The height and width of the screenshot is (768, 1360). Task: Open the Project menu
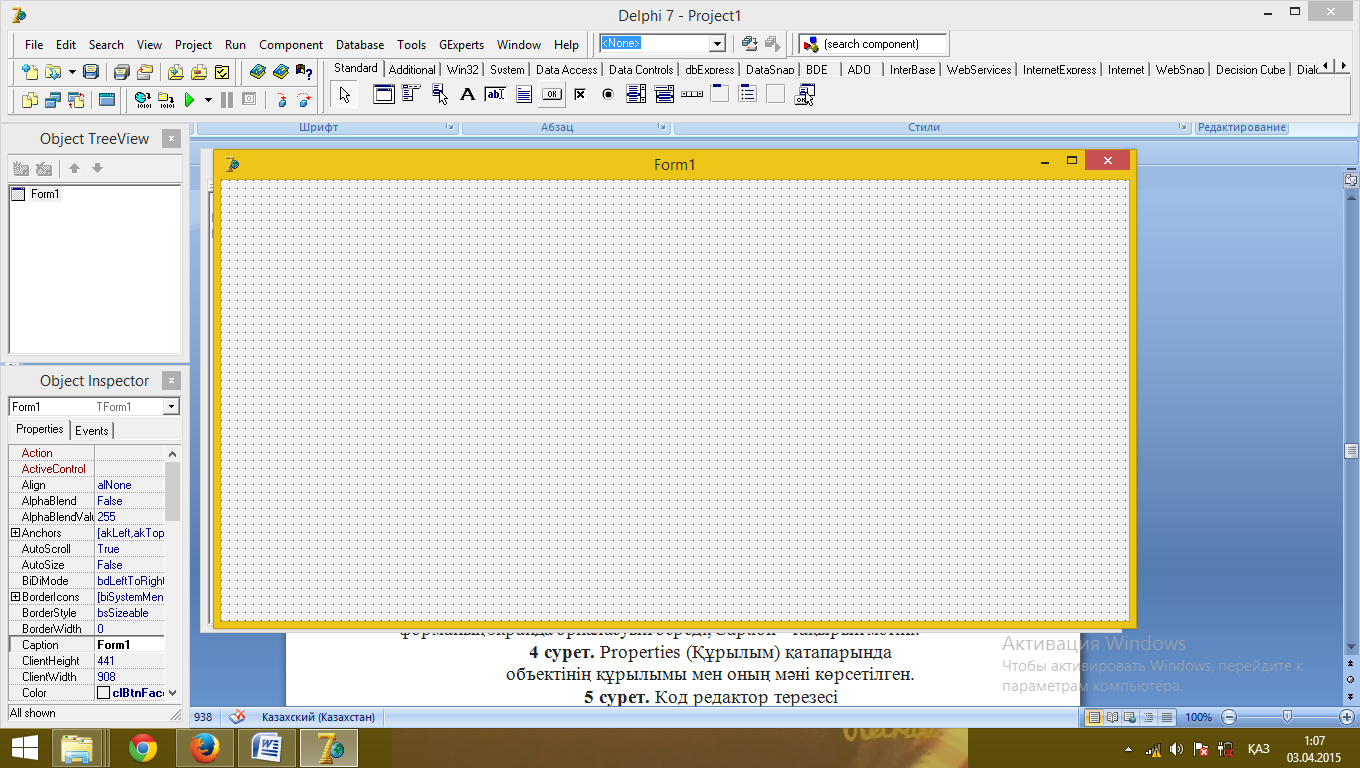click(x=193, y=45)
